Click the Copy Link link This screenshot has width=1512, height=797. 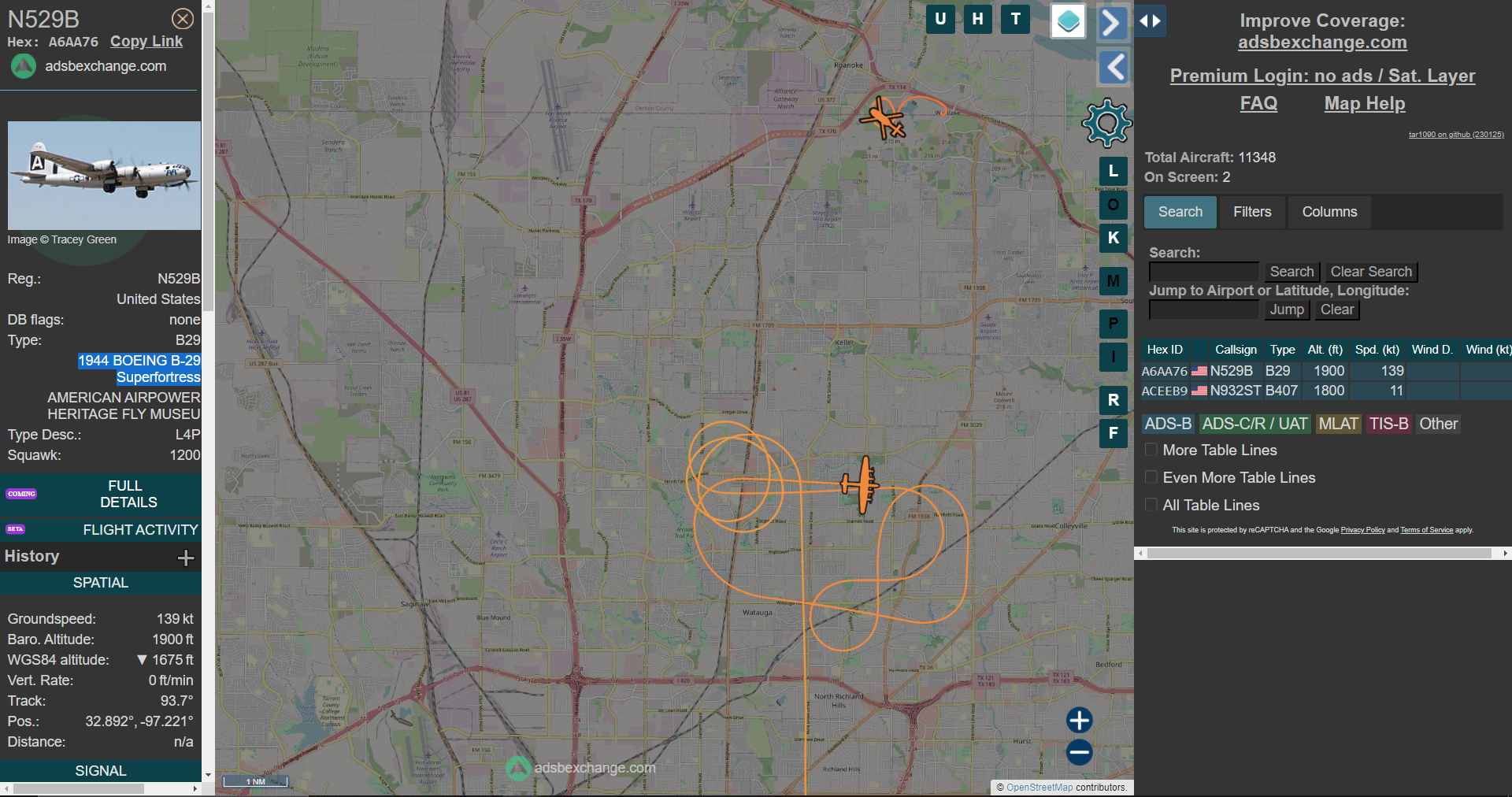[x=146, y=42]
